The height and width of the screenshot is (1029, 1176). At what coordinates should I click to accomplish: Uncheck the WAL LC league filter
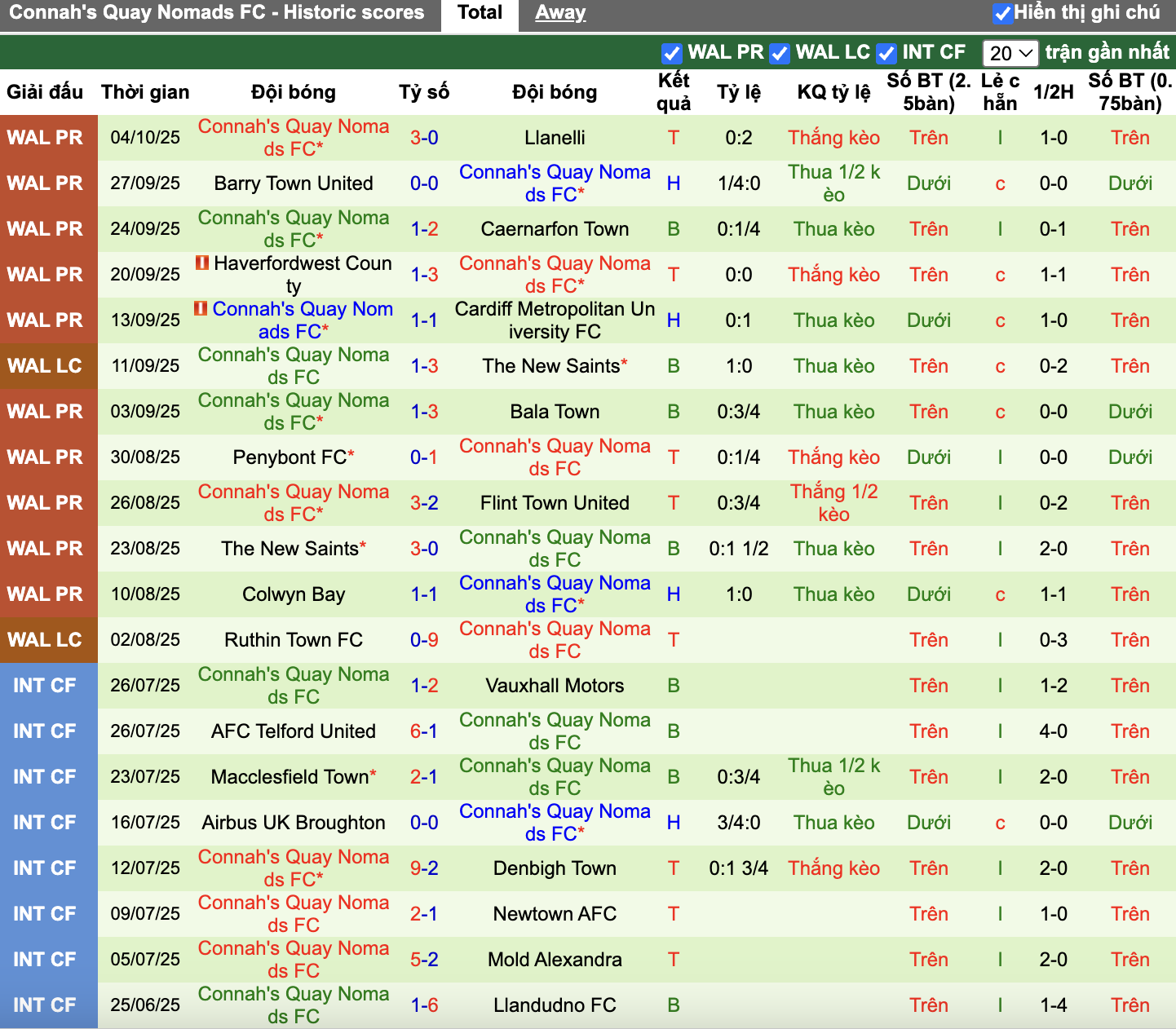click(780, 54)
